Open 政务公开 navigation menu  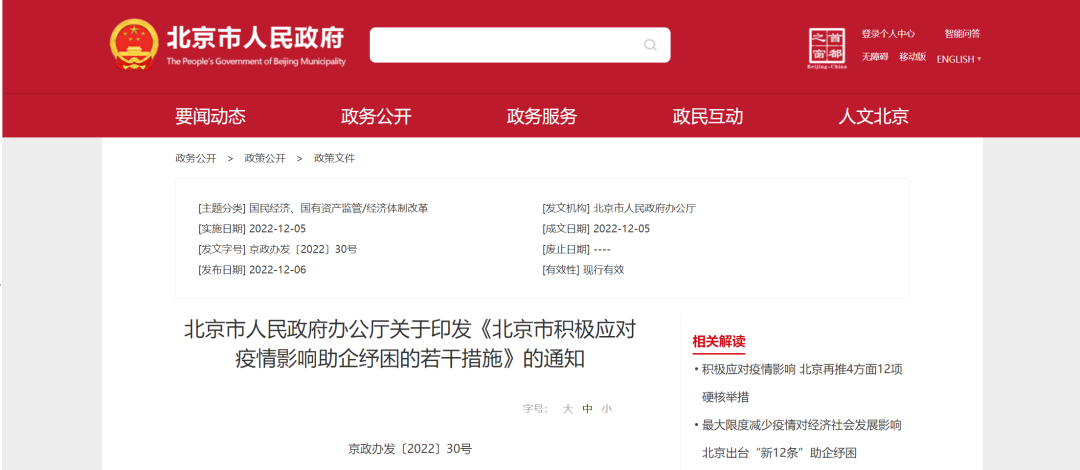click(x=376, y=116)
